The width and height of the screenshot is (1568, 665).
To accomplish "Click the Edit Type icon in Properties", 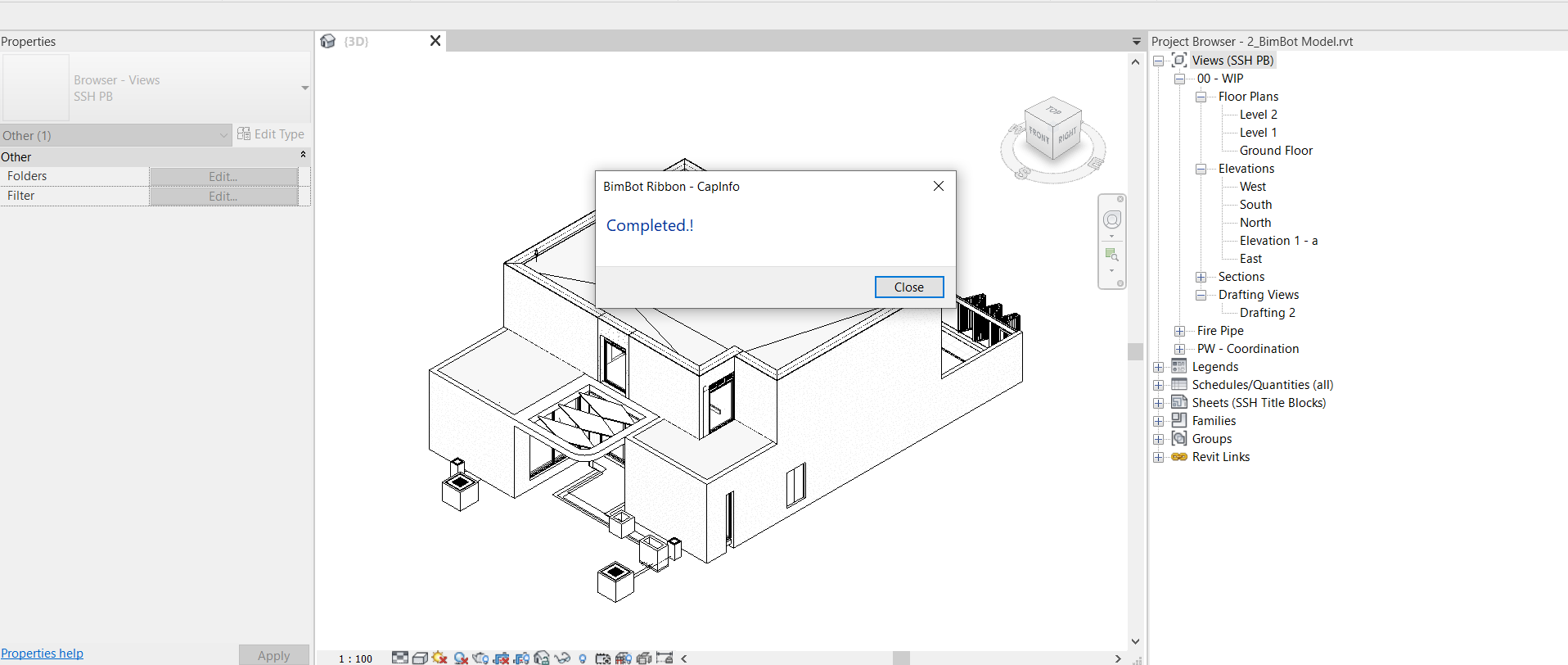I will tap(244, 133).
